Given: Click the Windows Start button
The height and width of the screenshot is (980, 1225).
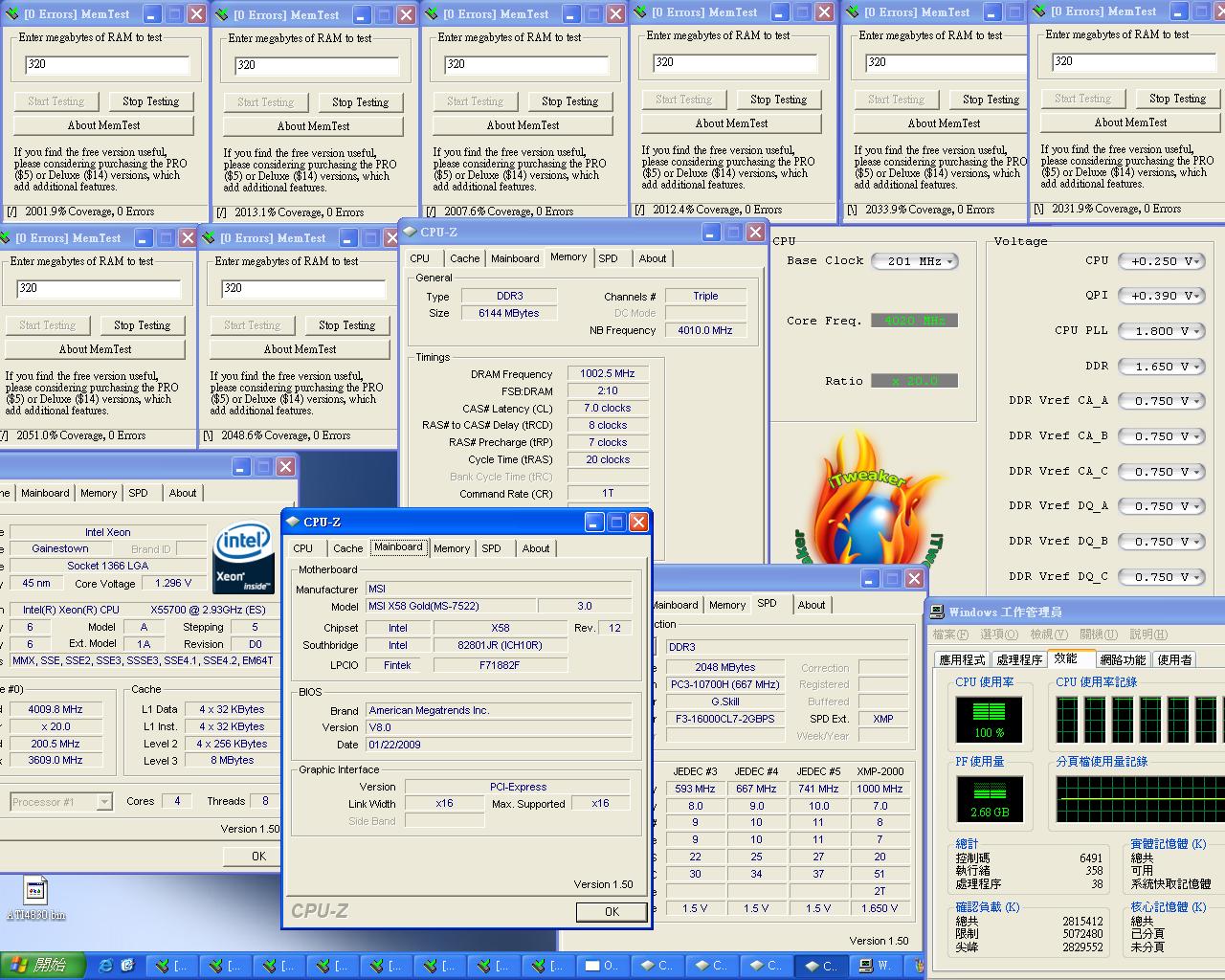Looking at the screenshot, I should click(x=43, y=966).
